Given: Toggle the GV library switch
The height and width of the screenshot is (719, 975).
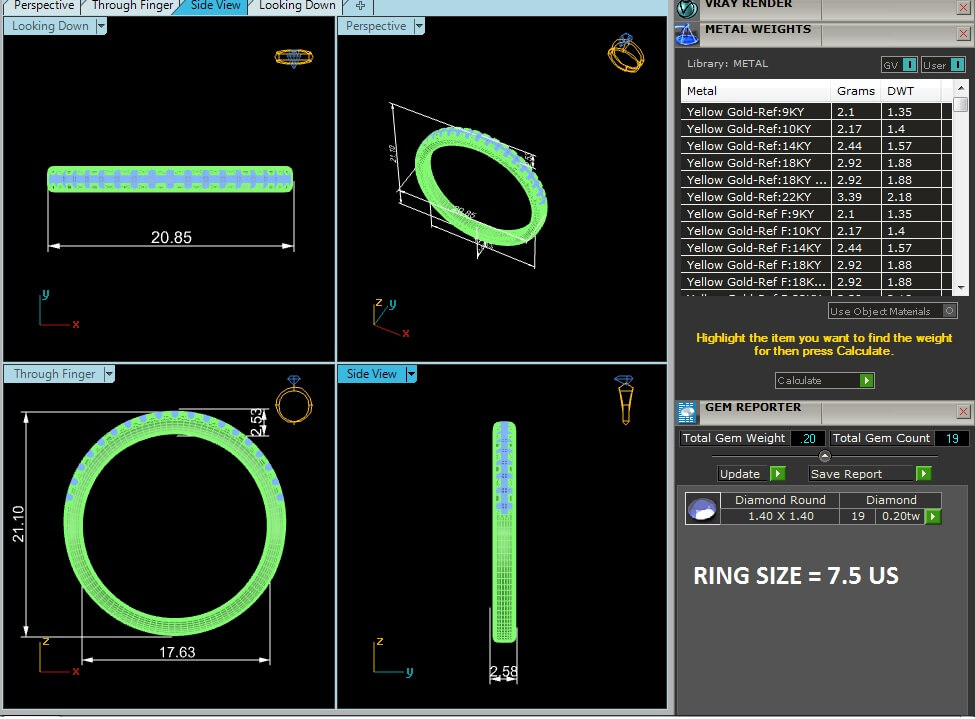Looking at the screenshot, I should (908, 65).
